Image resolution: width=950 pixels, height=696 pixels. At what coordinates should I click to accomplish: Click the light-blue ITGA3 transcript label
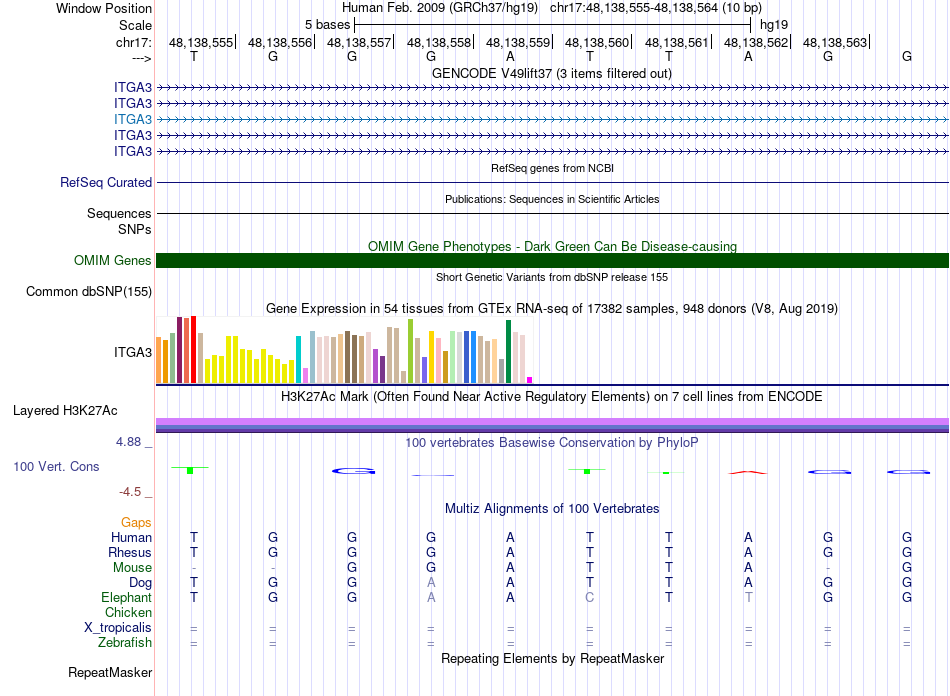133,119
